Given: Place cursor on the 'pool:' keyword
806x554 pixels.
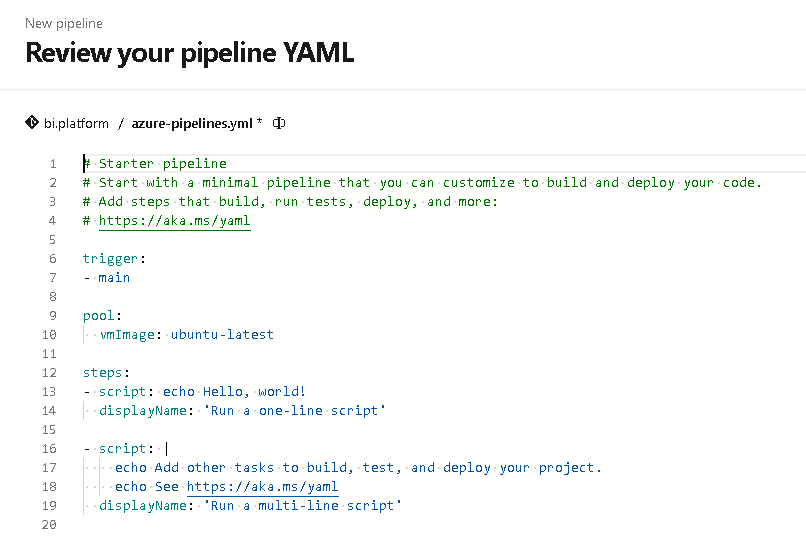Looking at the screenshot, I should [x=99, y=316].
